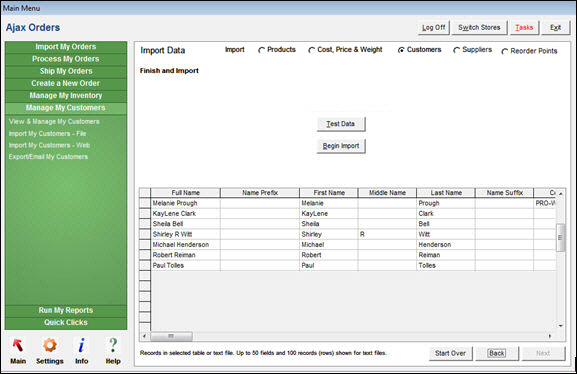The image size is (577, 374).
Task: Click the horizontal scroll right arrow
Action: point(550,336)
